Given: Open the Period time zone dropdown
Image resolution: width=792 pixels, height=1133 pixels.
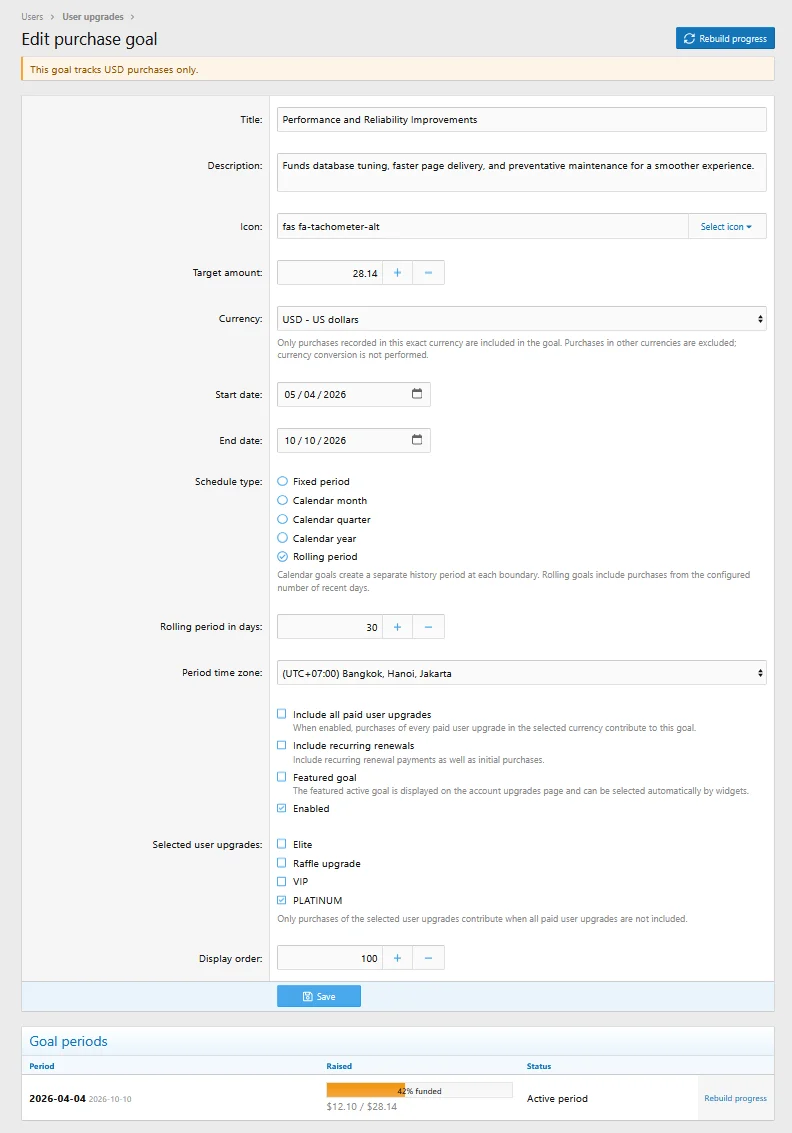Looking at the screenshot, I should click(521, 673).
